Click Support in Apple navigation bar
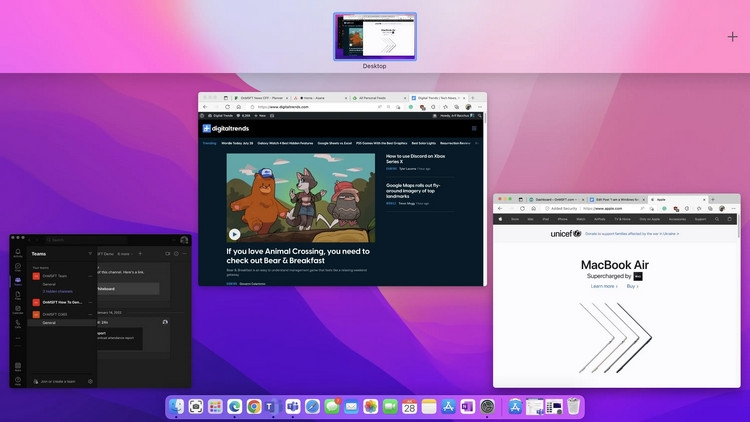 click(x=700, y=219)
